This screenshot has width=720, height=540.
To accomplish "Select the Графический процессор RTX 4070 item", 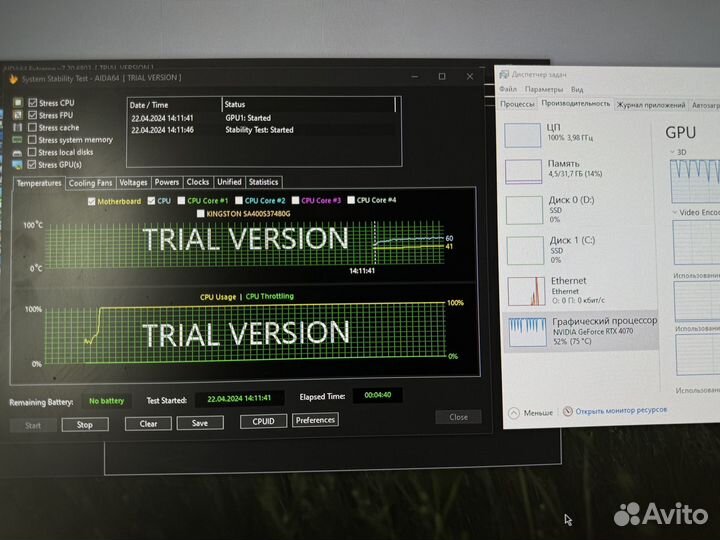I will click(582, 332).
